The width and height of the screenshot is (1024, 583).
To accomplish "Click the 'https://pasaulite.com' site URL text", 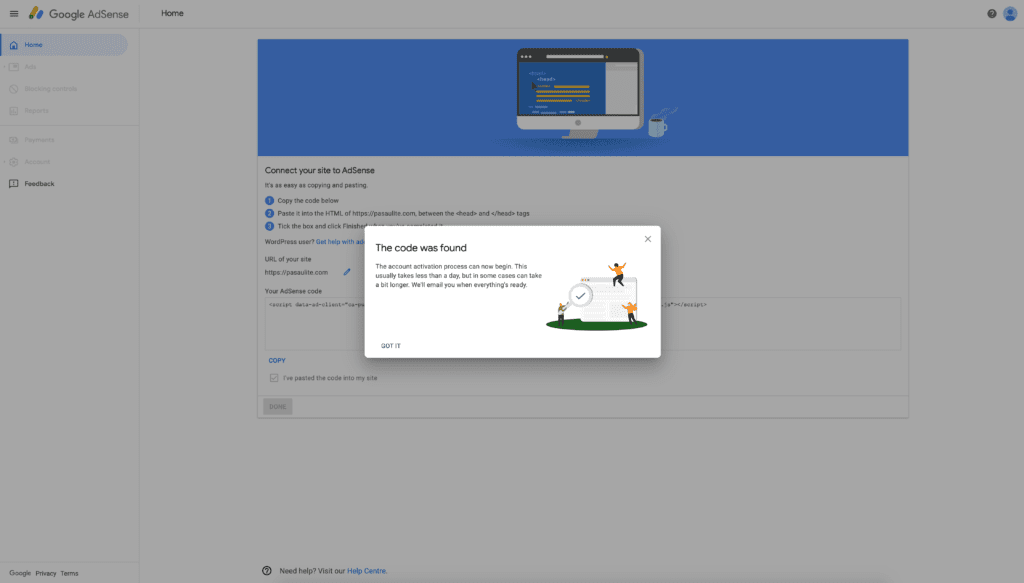I will (x=296, y=272).
